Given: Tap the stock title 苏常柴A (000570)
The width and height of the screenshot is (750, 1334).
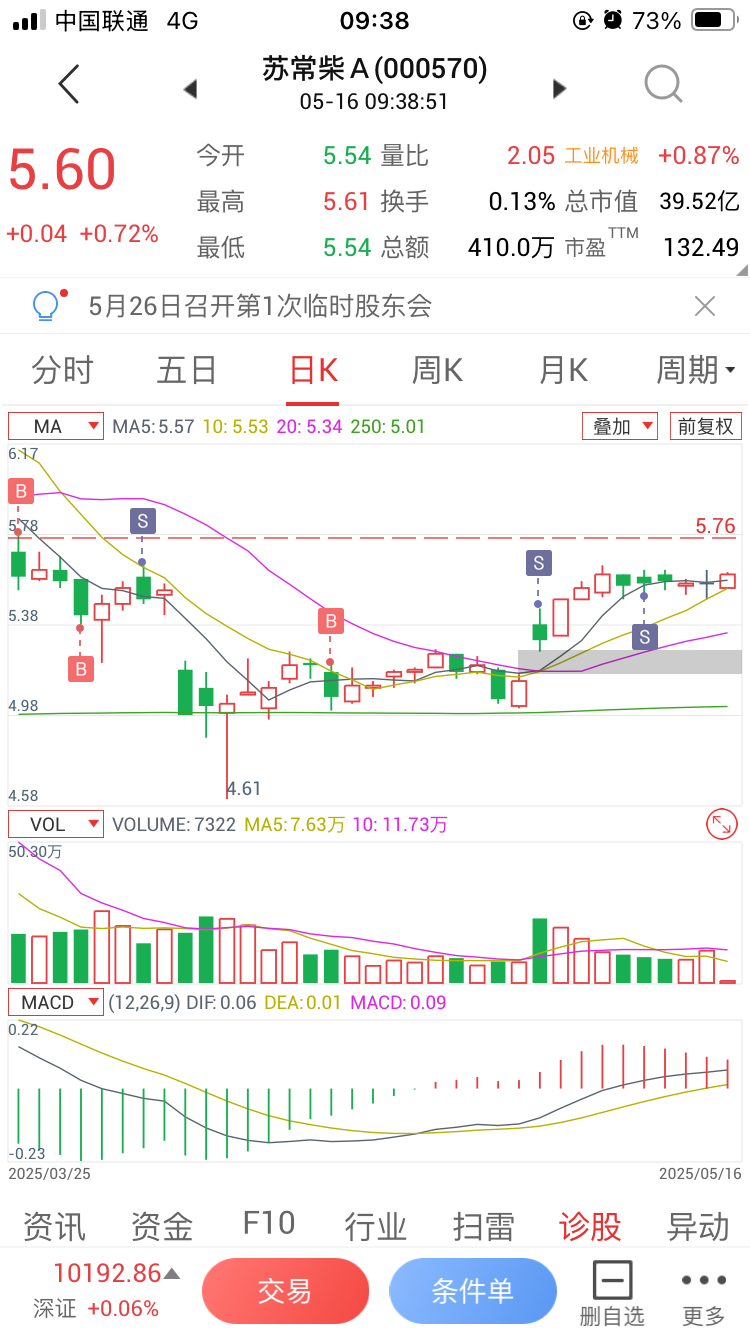Looking at the screenshot, I should [375, 68].
